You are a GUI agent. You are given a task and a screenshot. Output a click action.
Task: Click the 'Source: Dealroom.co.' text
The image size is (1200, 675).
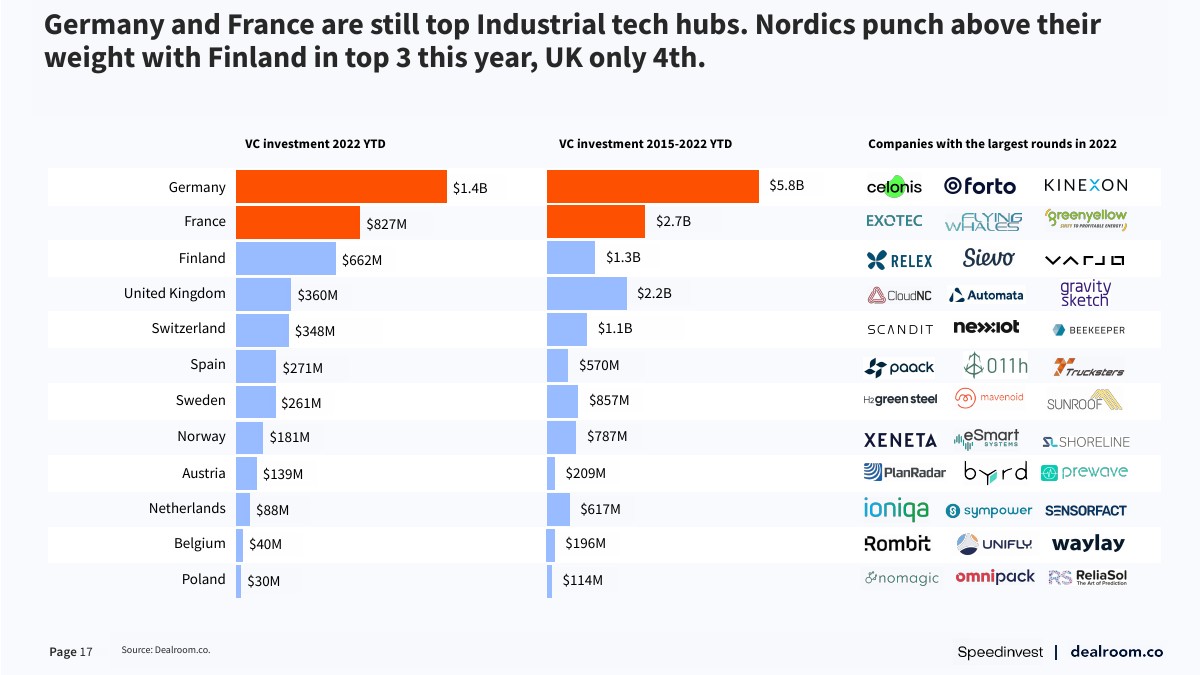click(x=166, y=650)
